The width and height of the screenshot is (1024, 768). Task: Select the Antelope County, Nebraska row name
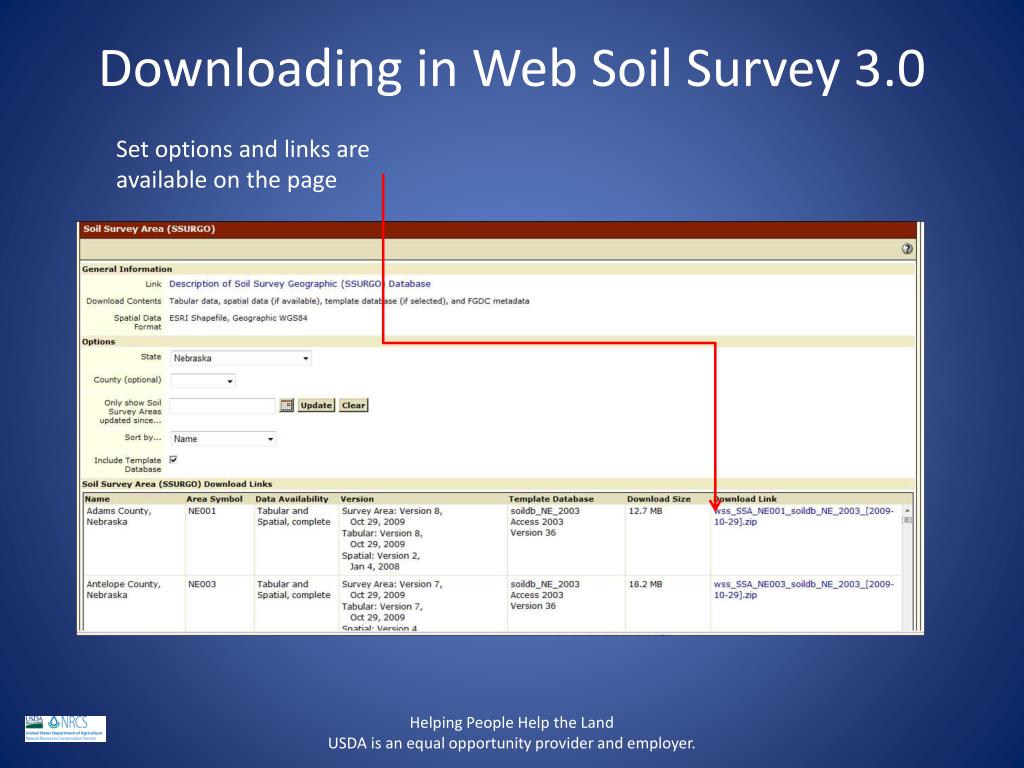click(123, 589)
